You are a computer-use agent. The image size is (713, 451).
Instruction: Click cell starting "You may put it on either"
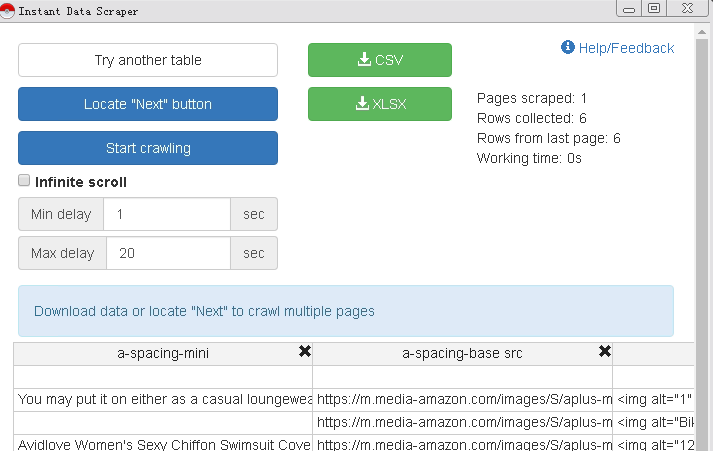pyautogui.click(x=163, y=400)
